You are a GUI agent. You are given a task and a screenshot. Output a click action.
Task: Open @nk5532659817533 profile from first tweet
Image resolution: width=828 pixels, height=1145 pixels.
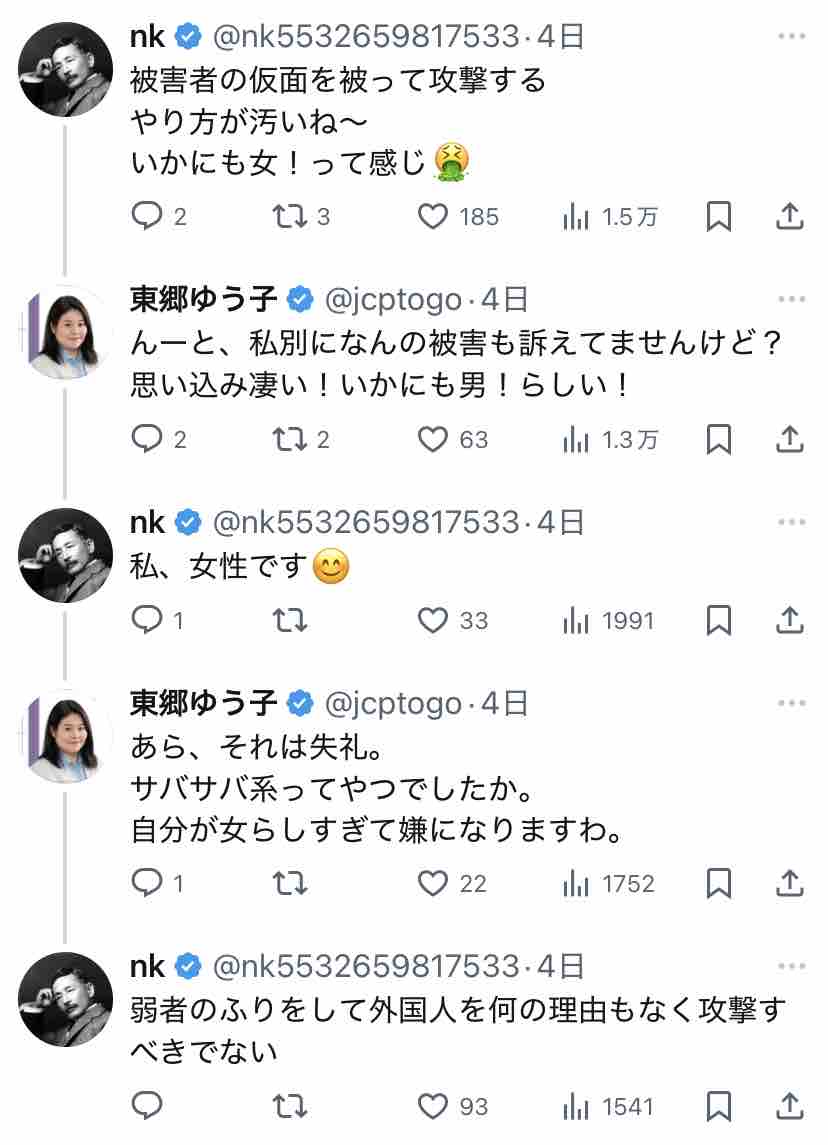(x=367, y=37)
